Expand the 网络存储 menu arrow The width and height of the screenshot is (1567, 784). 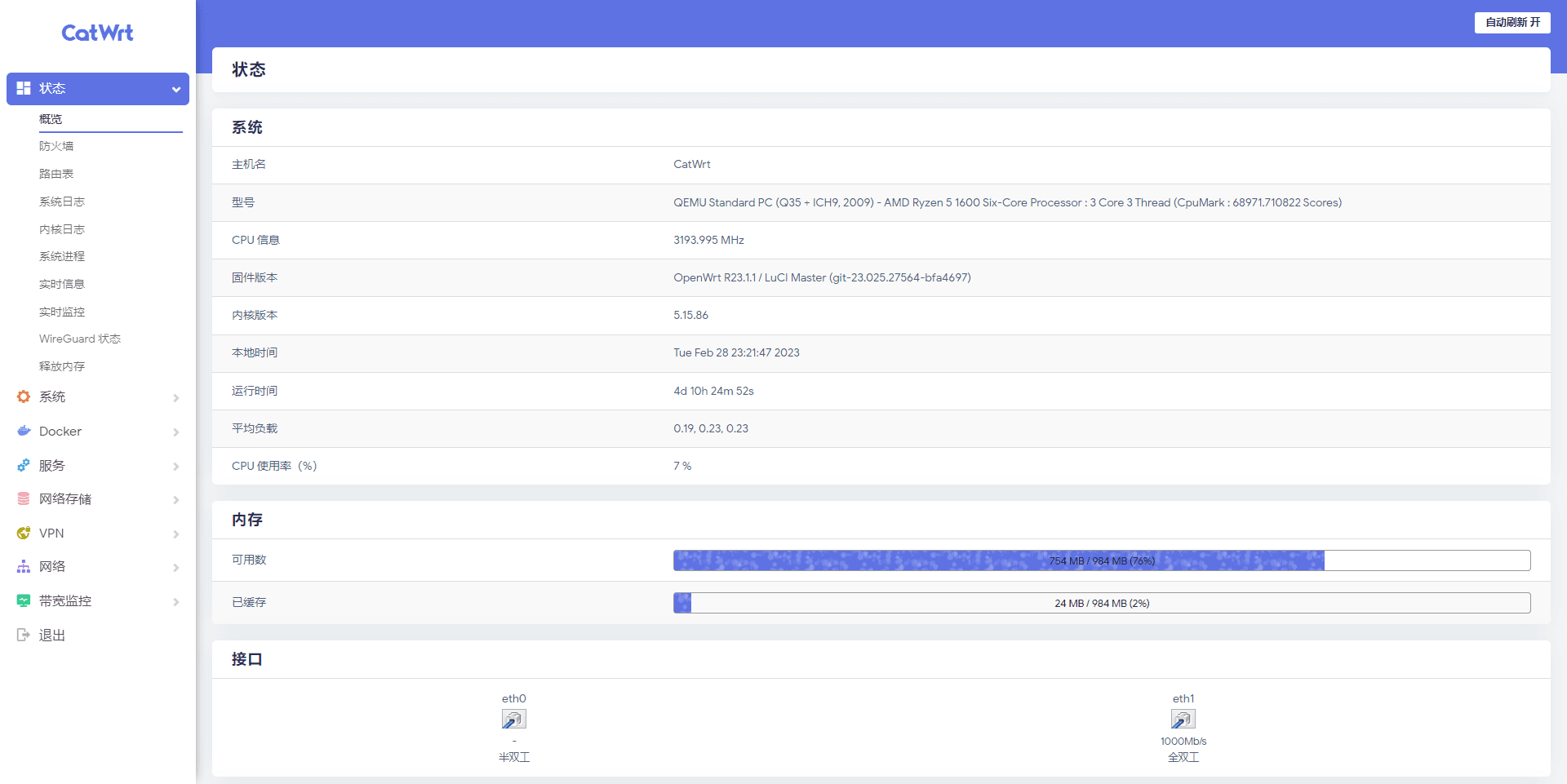tap(176, 499)
